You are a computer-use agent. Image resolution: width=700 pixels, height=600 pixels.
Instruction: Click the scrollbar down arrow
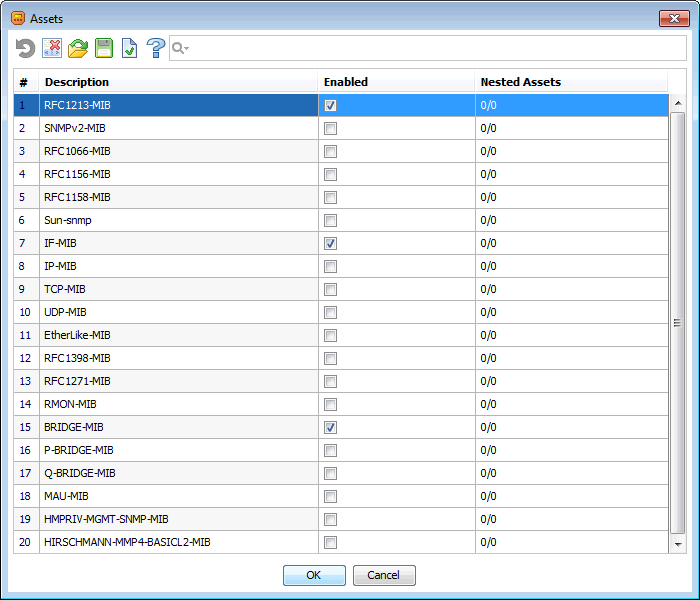(678, 544)
